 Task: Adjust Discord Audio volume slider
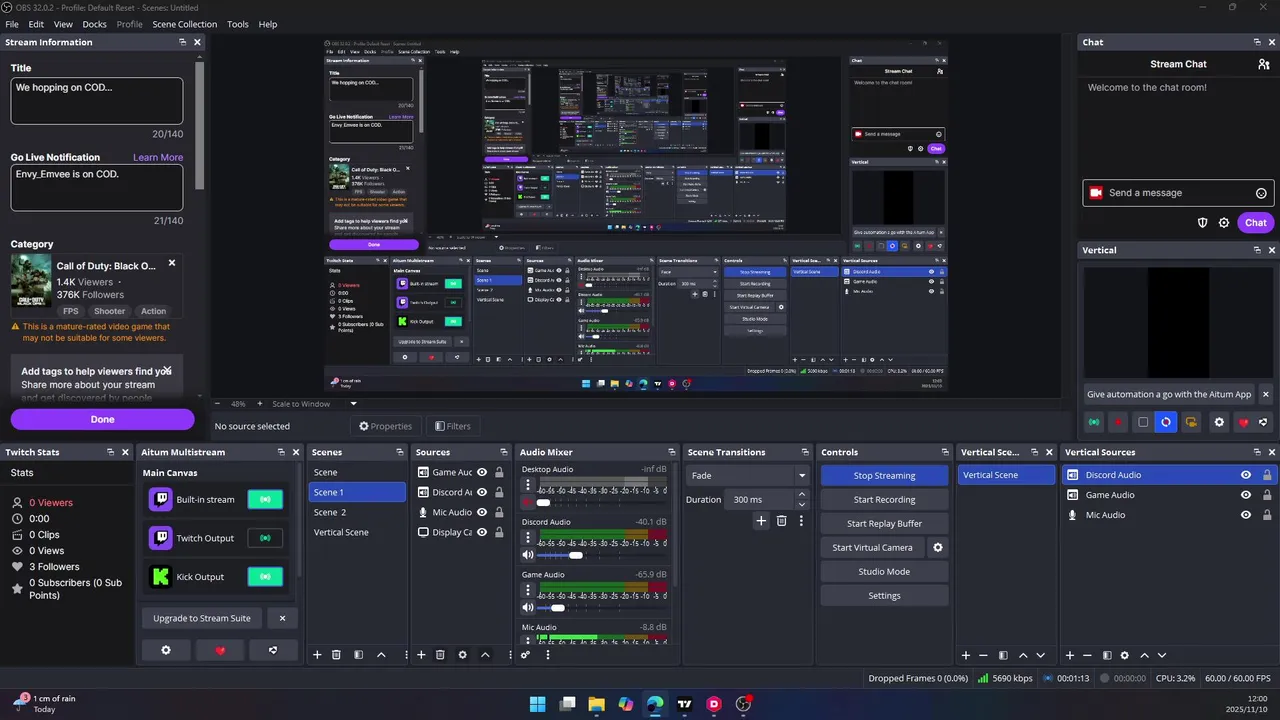tap(574, 555)
